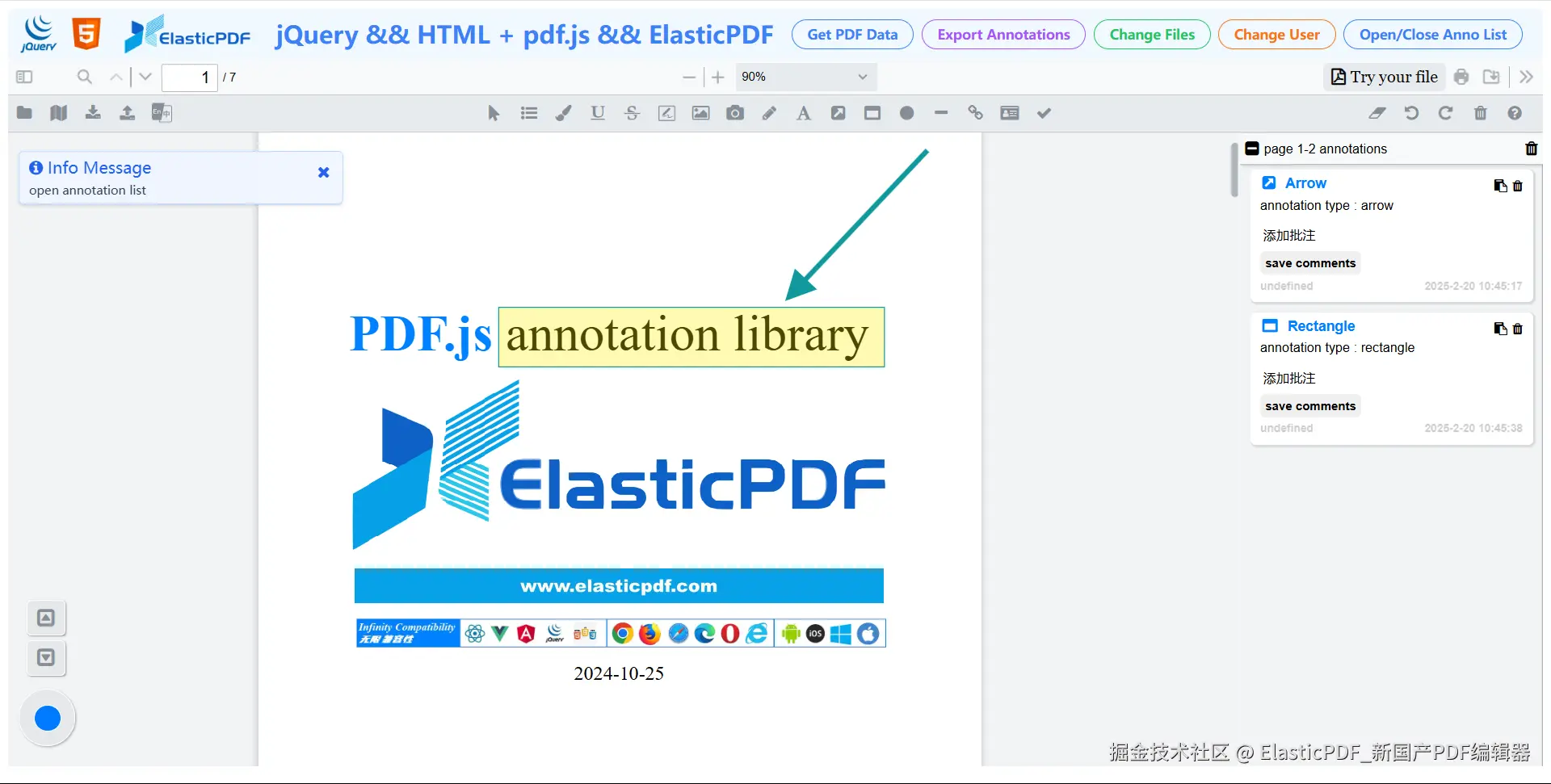Screen dimensions: 1551x784
Task: Download the PDF via the save icon
Action: point(1491,77)
